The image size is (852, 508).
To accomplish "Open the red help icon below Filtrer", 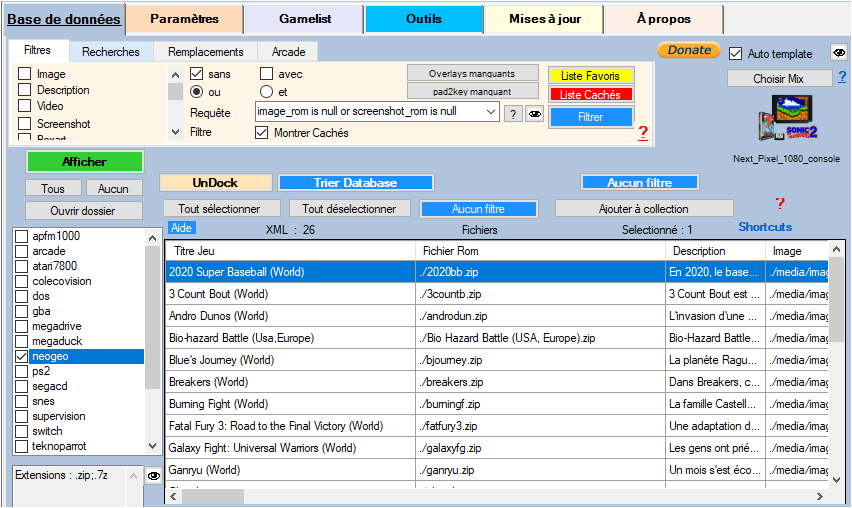I will point(643,133).
